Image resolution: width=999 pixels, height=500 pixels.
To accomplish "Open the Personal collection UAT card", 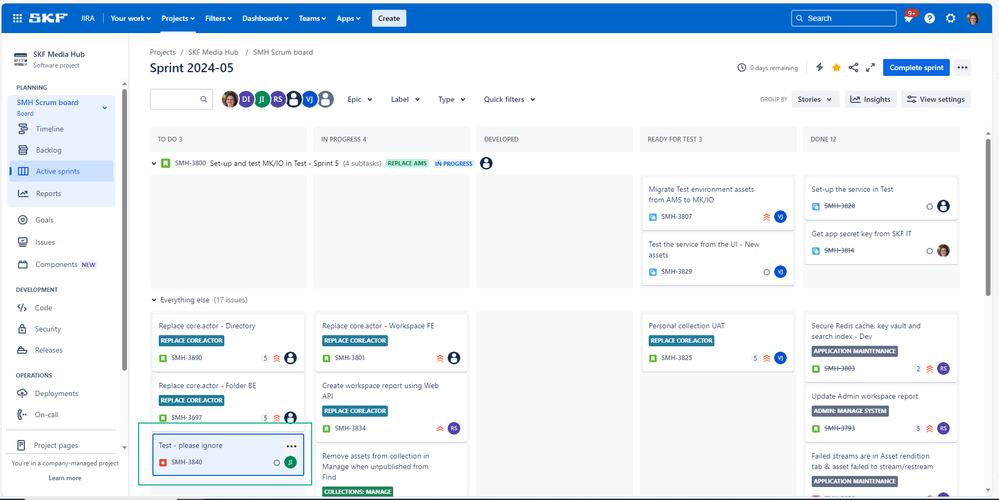I will (x=717, y=343).
